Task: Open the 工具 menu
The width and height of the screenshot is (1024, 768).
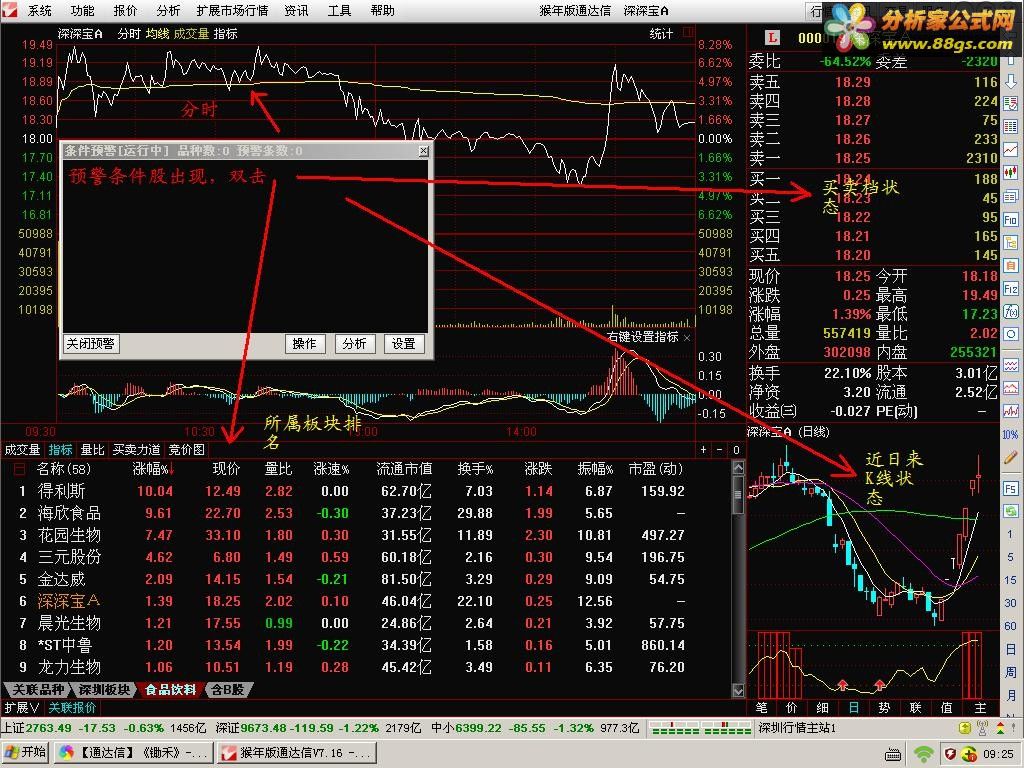Action: coord(339,10)
